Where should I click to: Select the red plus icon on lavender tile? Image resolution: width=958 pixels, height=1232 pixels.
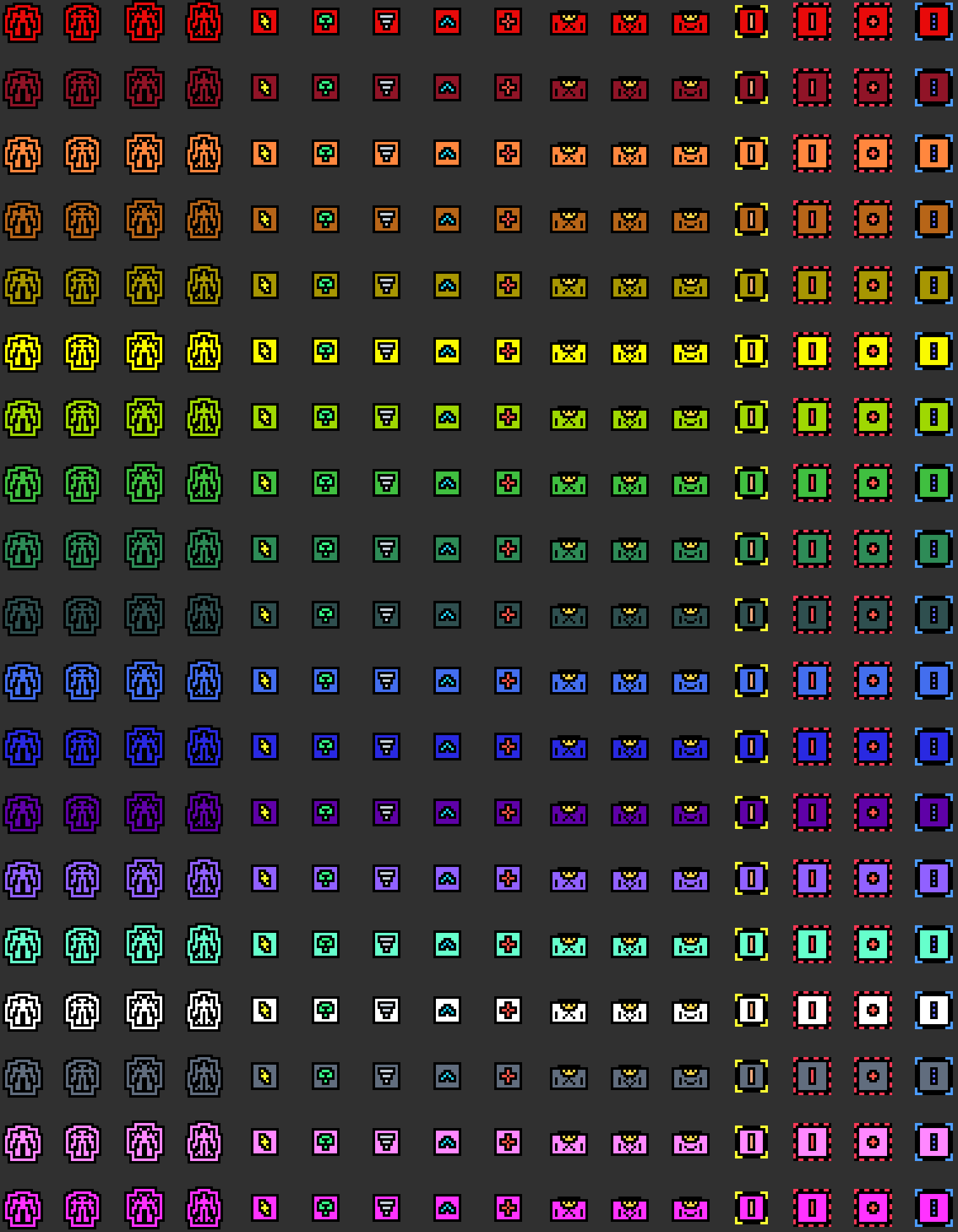coord(508,879)
